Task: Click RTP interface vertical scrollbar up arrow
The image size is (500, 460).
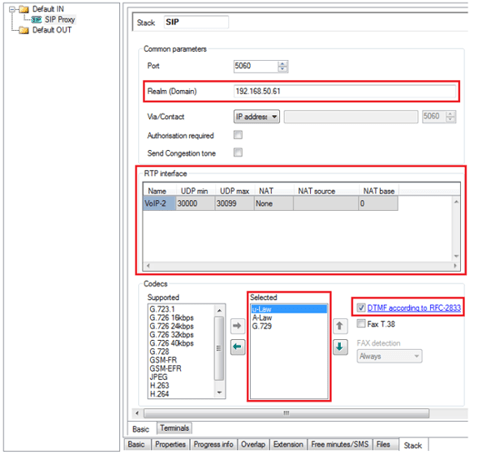Action: 456,202
